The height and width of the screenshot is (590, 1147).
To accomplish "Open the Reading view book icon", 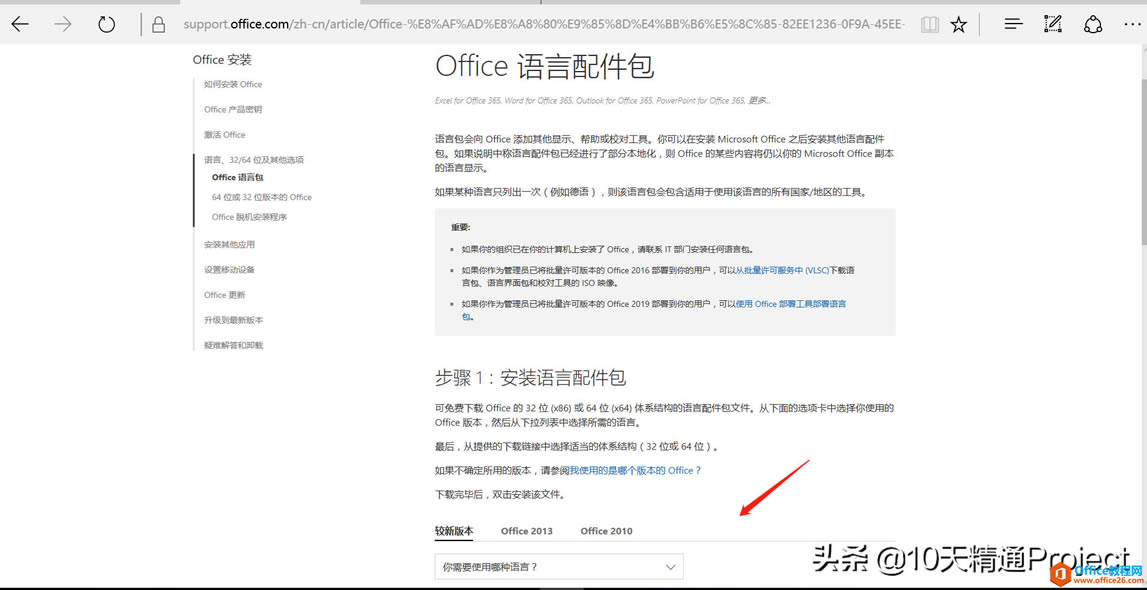I will click(929, 25).
